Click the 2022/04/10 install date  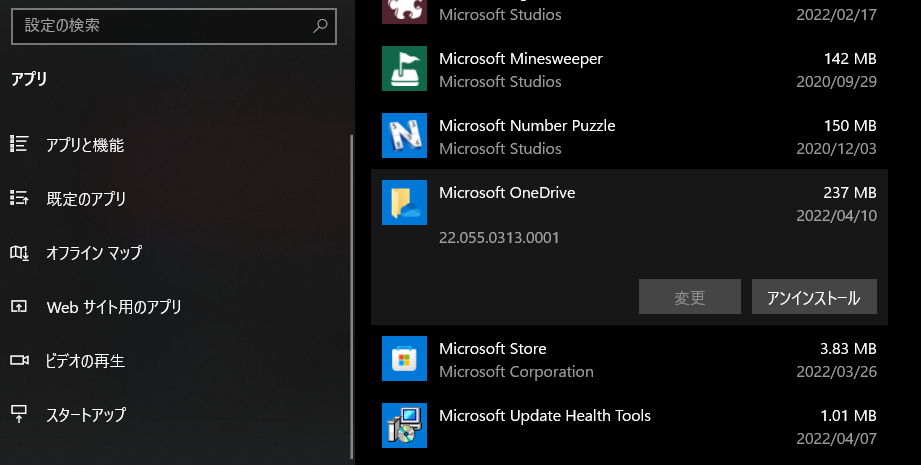pyautogui.click(x=836, y=215)
